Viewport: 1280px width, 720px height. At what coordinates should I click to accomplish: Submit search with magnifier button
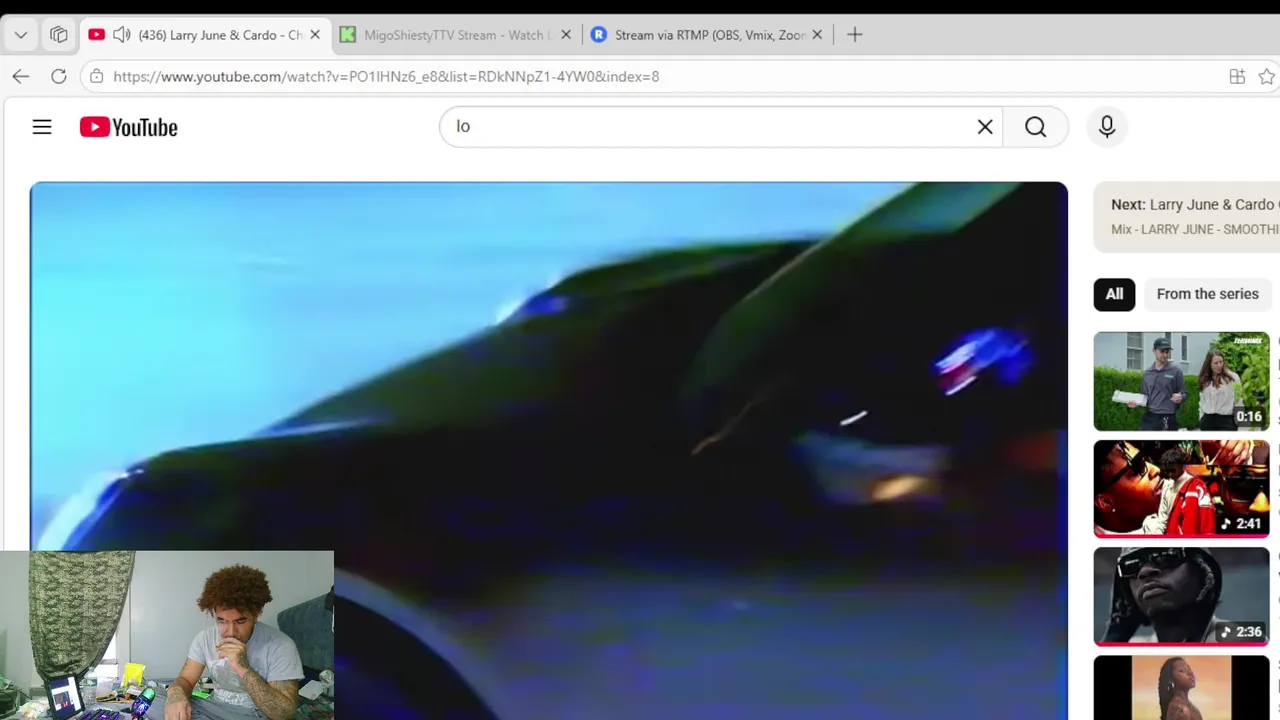(x=1036, y=127)
